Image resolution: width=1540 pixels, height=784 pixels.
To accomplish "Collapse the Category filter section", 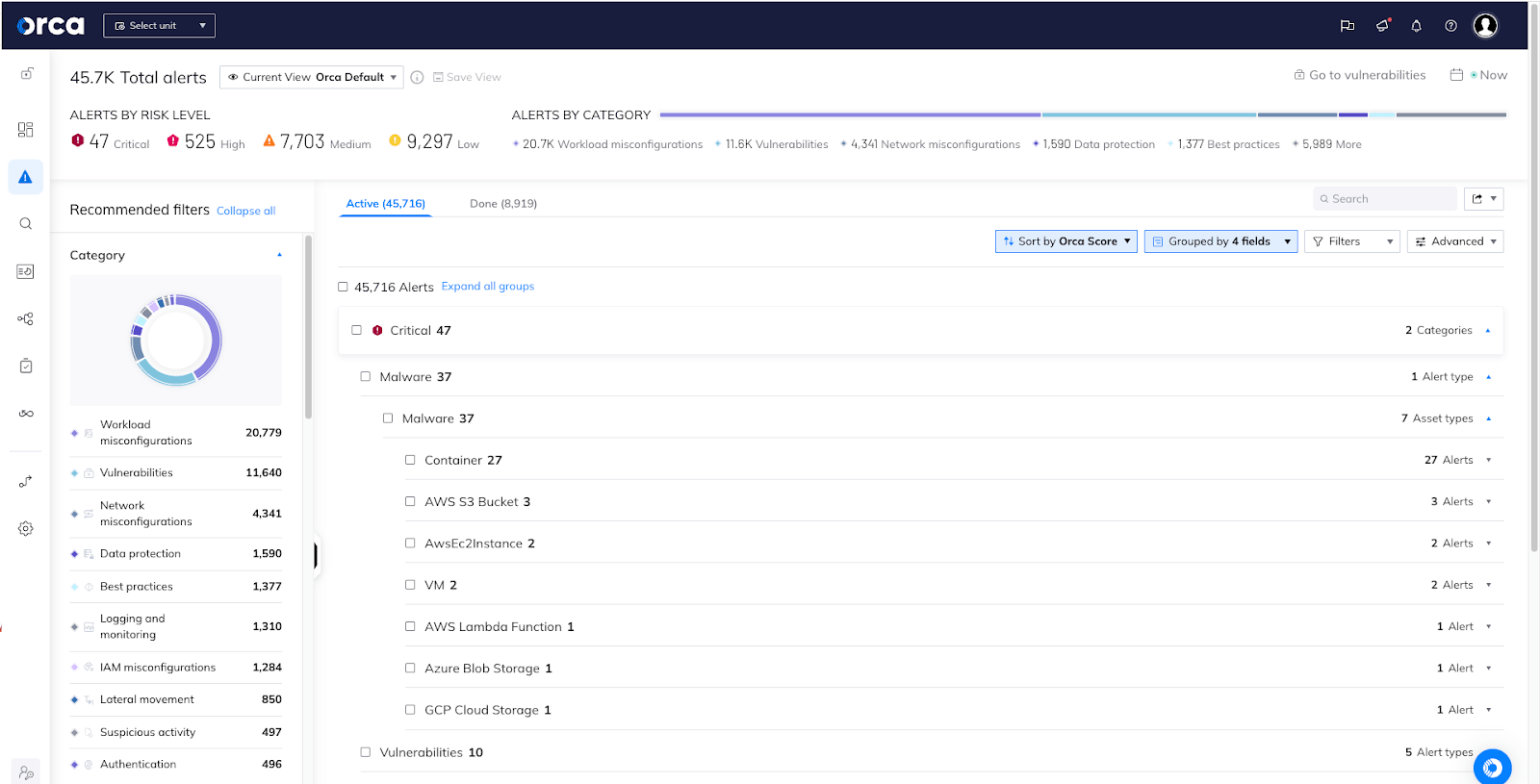I will (x=279, y=255).
